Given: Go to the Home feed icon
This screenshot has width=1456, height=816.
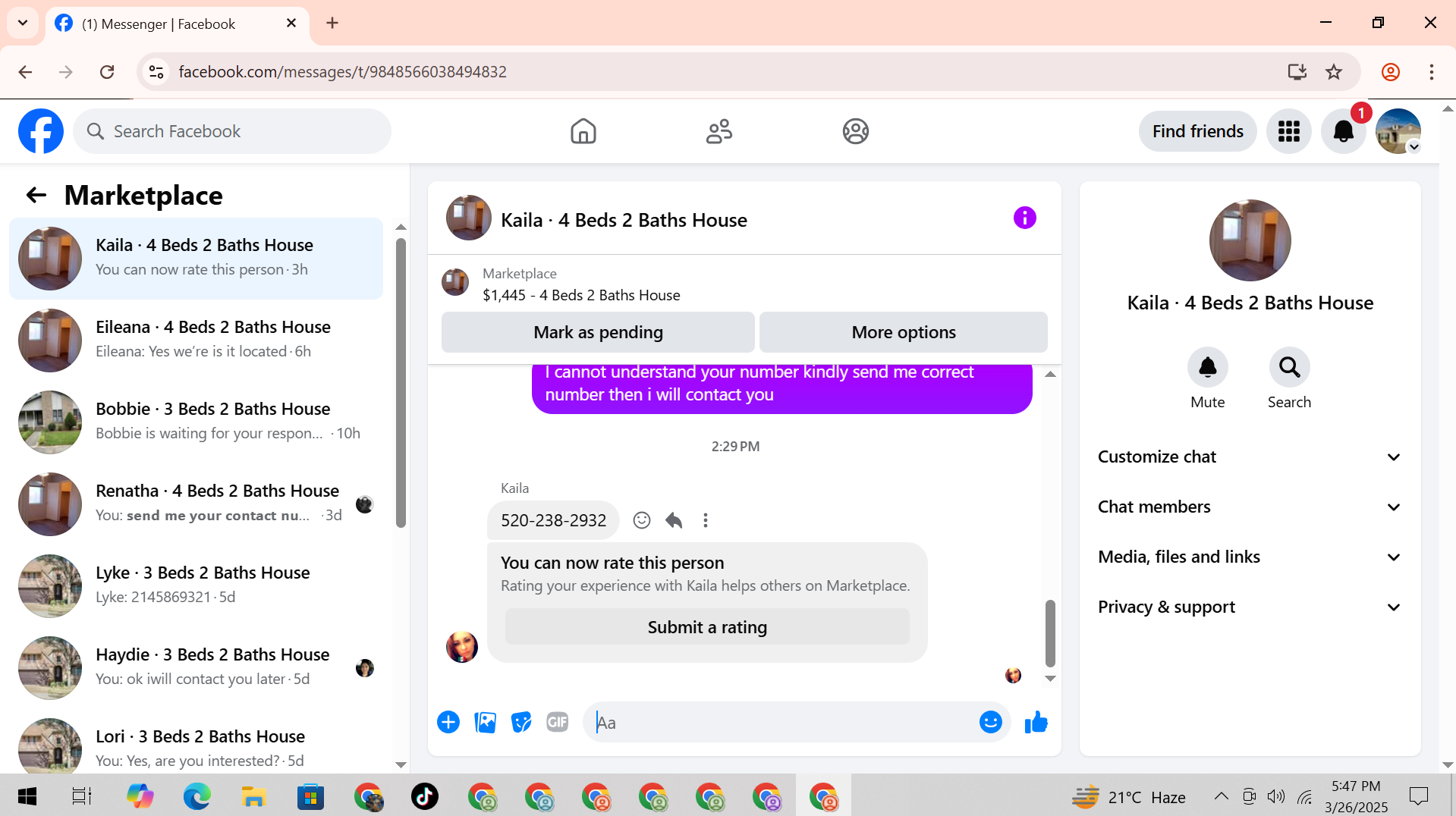Looking at the screenshot, I should (583, 131).
